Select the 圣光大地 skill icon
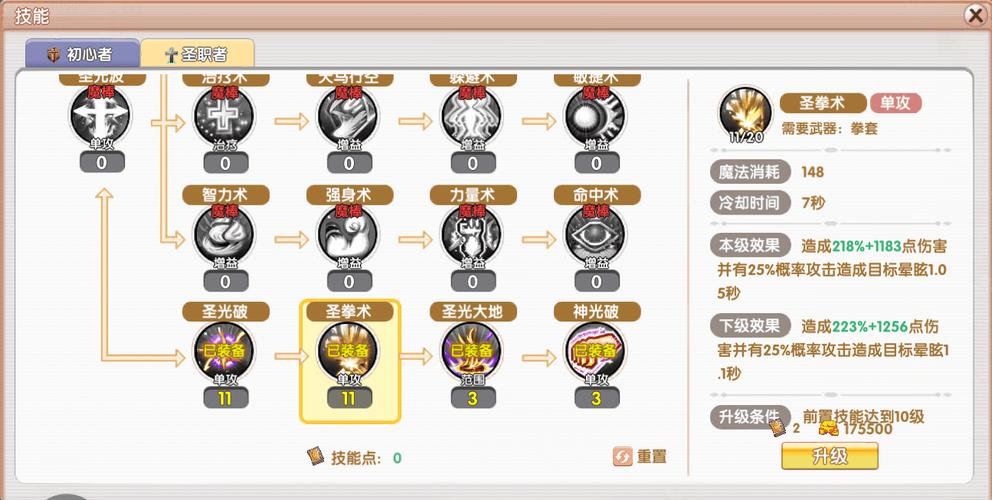The height and width of the screenshot is (500, 992). pos(472,353)
